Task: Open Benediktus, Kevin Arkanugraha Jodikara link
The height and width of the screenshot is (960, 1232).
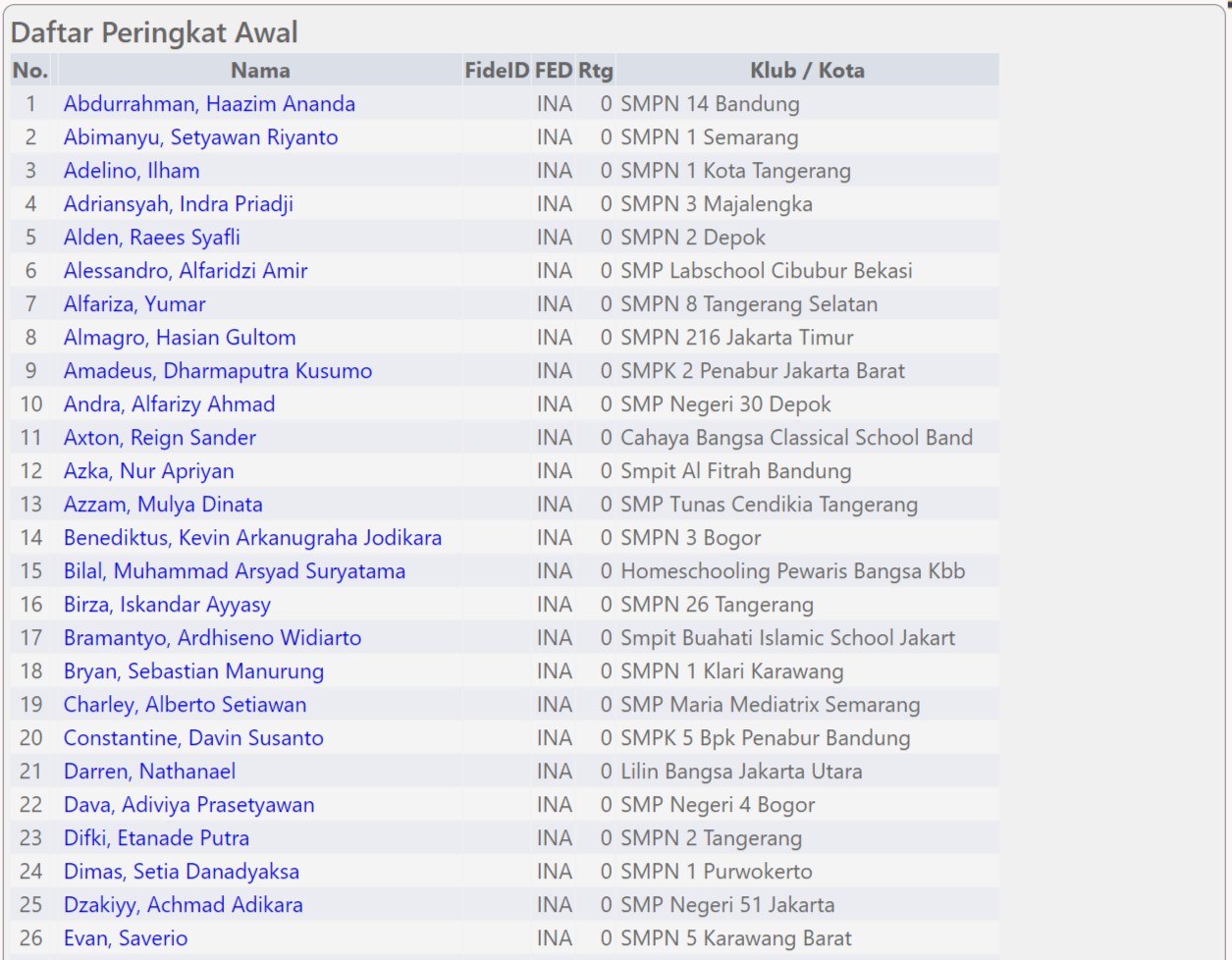Action: click(x=252, y=538)
